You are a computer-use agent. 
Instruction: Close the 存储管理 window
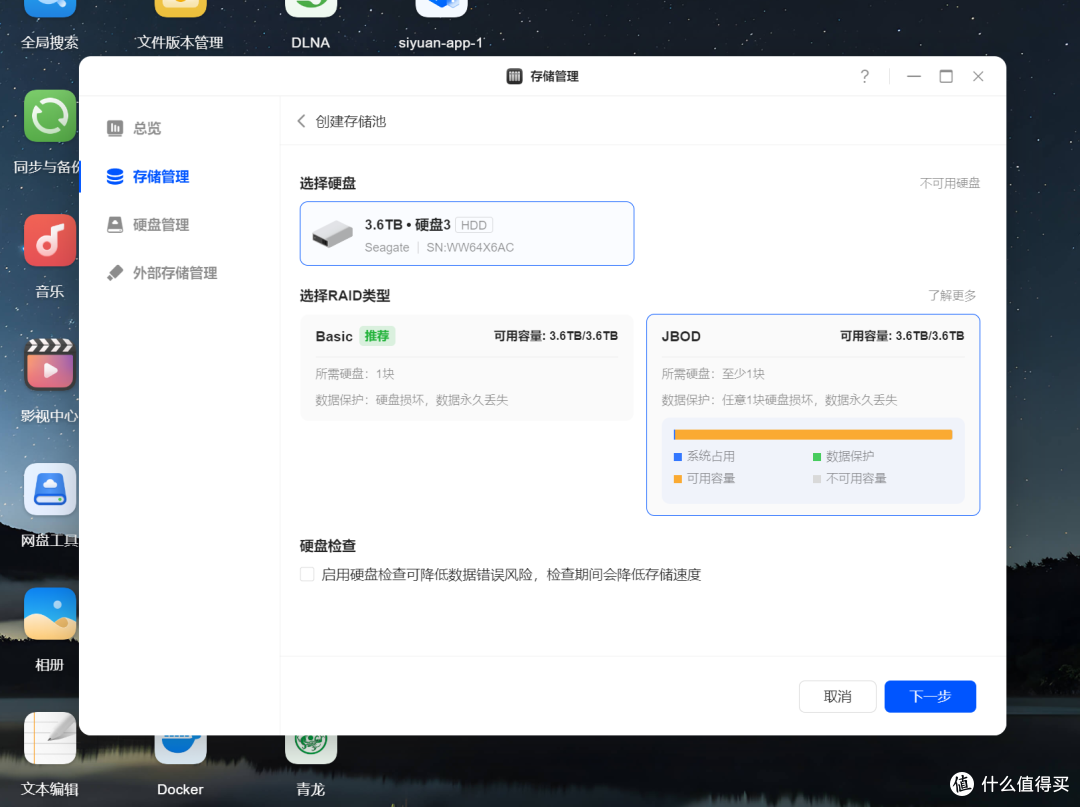(978, 76)
